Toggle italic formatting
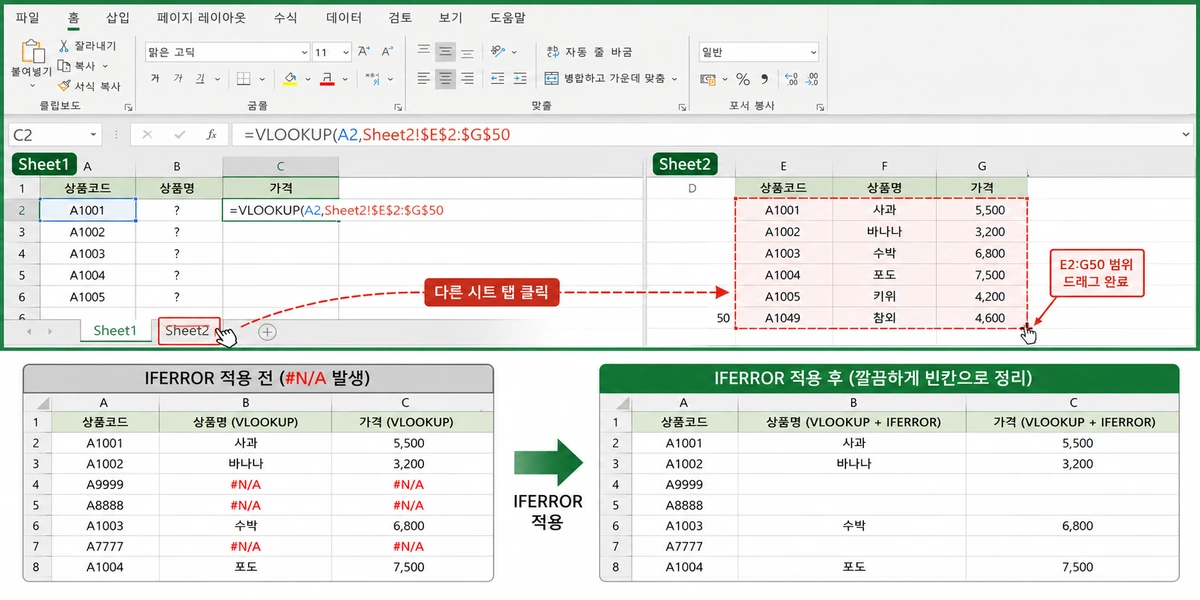 pos(177,78)
